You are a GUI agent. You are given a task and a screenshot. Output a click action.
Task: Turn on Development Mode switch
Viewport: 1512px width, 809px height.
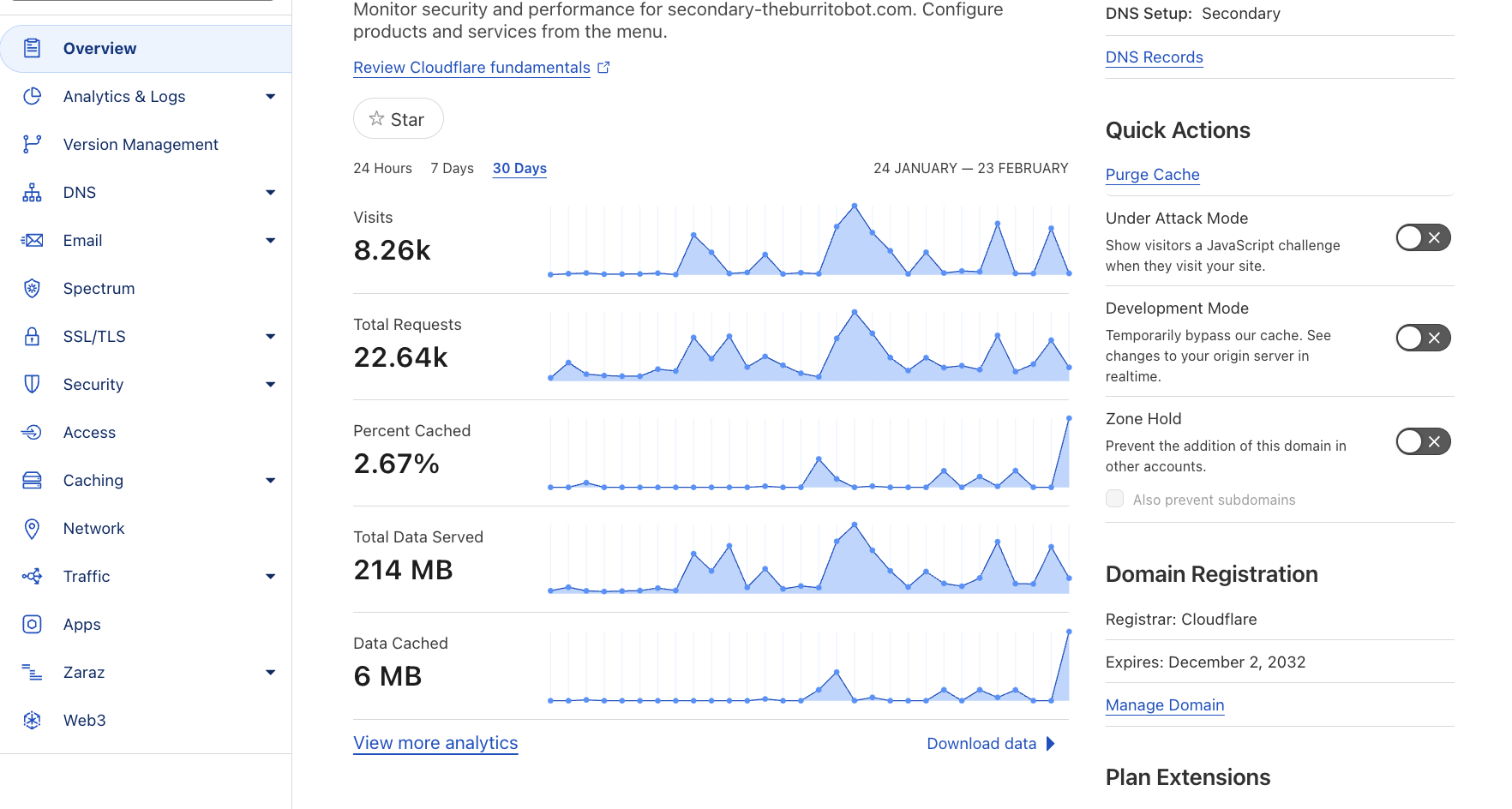tap(1423, 338)
